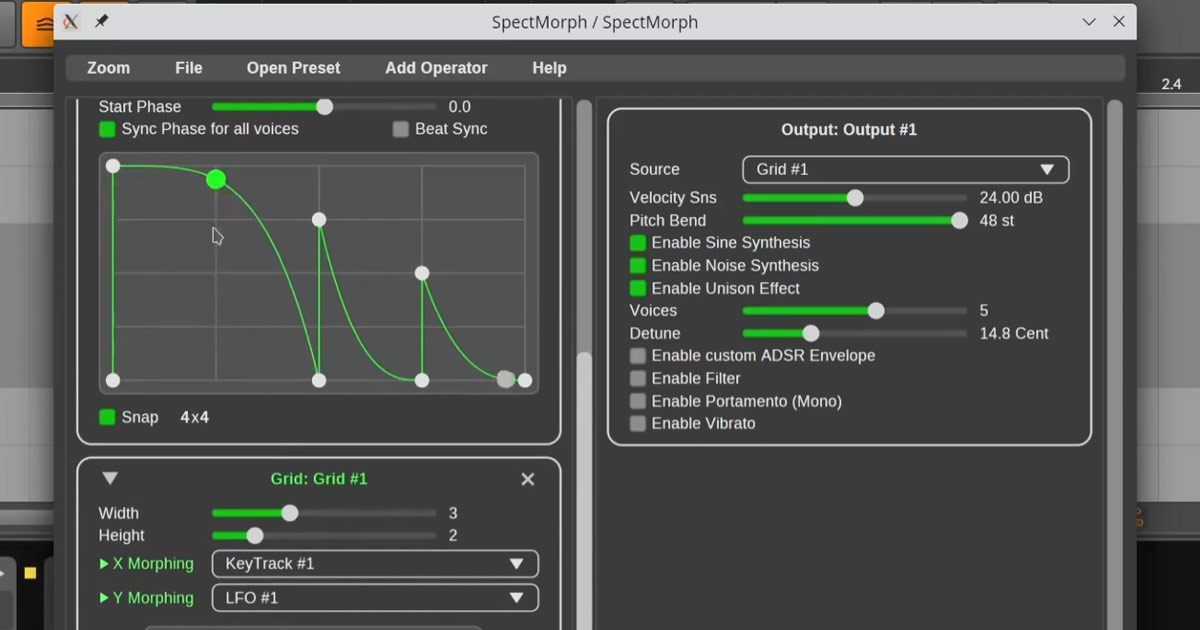Close the Grid: Grid #1 panel
1200x630 pixels.
pyautogui.click(x=527, y=479)
